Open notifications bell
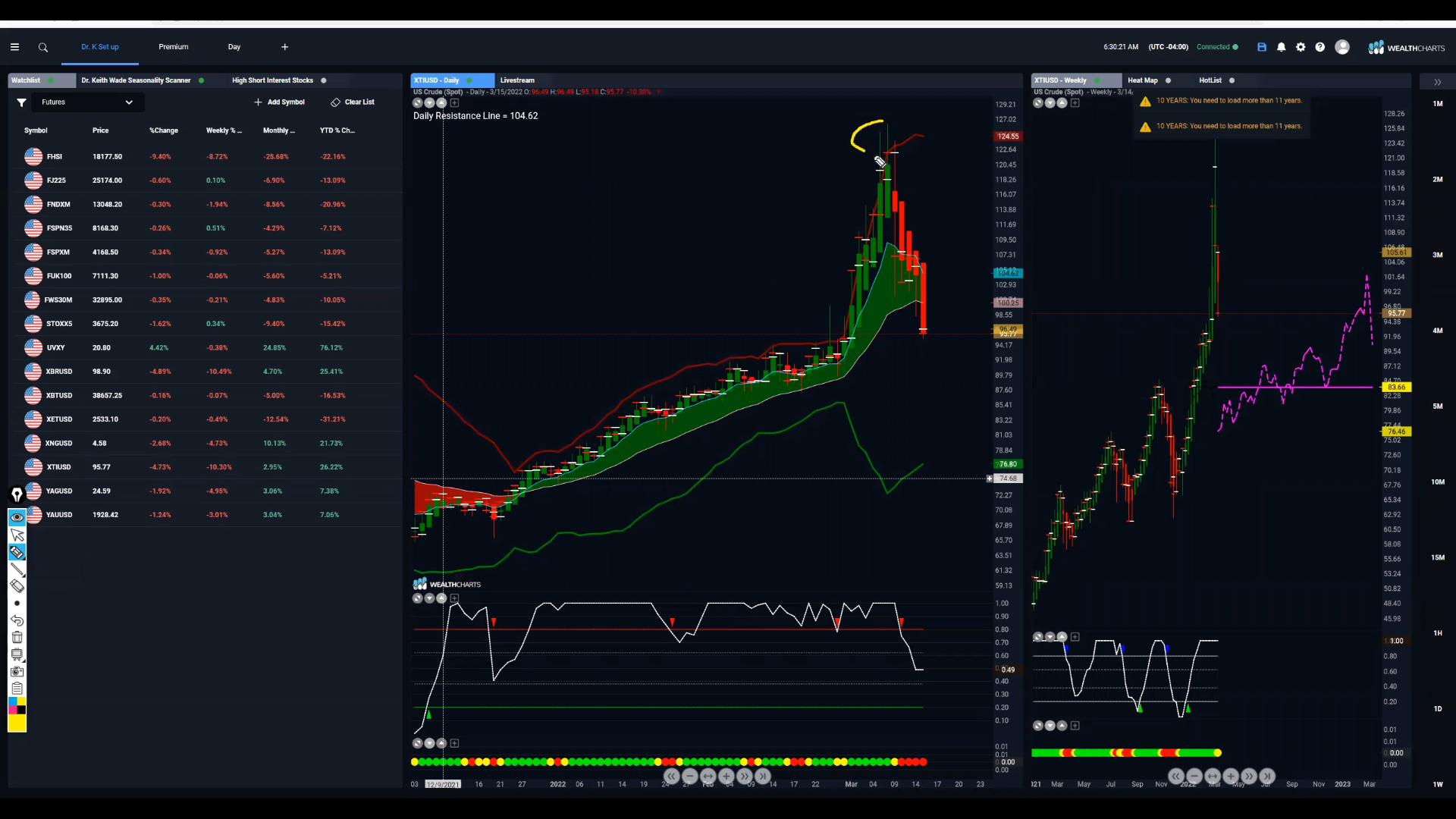 coord(1282,47)
